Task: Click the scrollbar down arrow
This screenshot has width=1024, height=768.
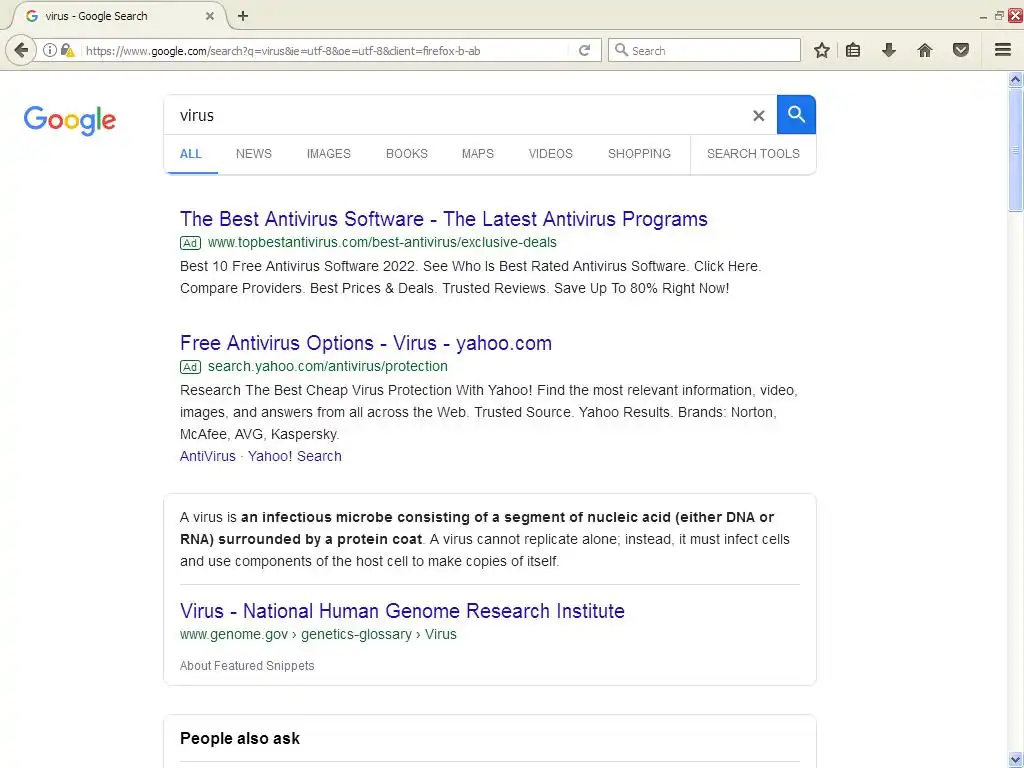Action: [1016, 760]
